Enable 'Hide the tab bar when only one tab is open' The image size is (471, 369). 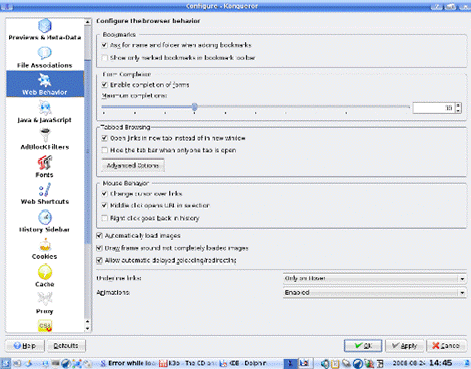tap(105, 150)
